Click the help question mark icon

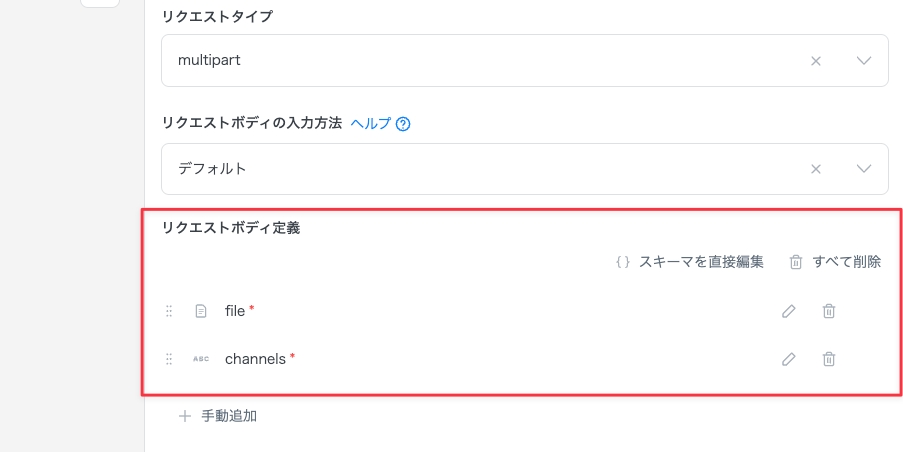coord(404,124)
